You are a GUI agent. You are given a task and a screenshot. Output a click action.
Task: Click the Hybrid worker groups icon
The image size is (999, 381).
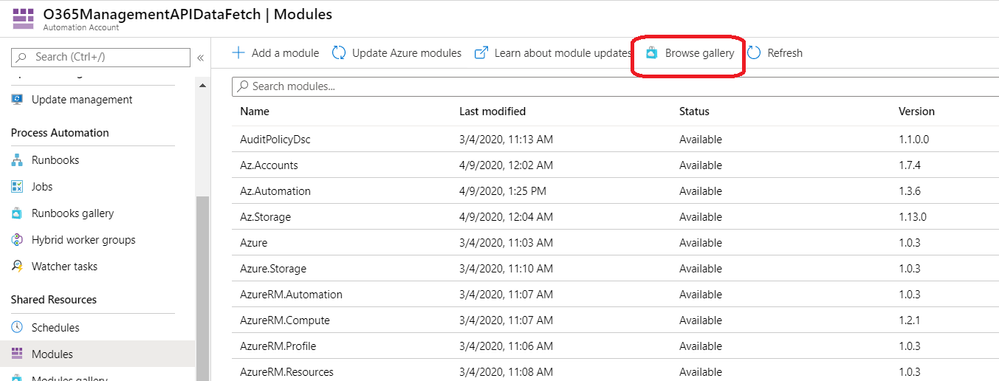click(17, 240)
